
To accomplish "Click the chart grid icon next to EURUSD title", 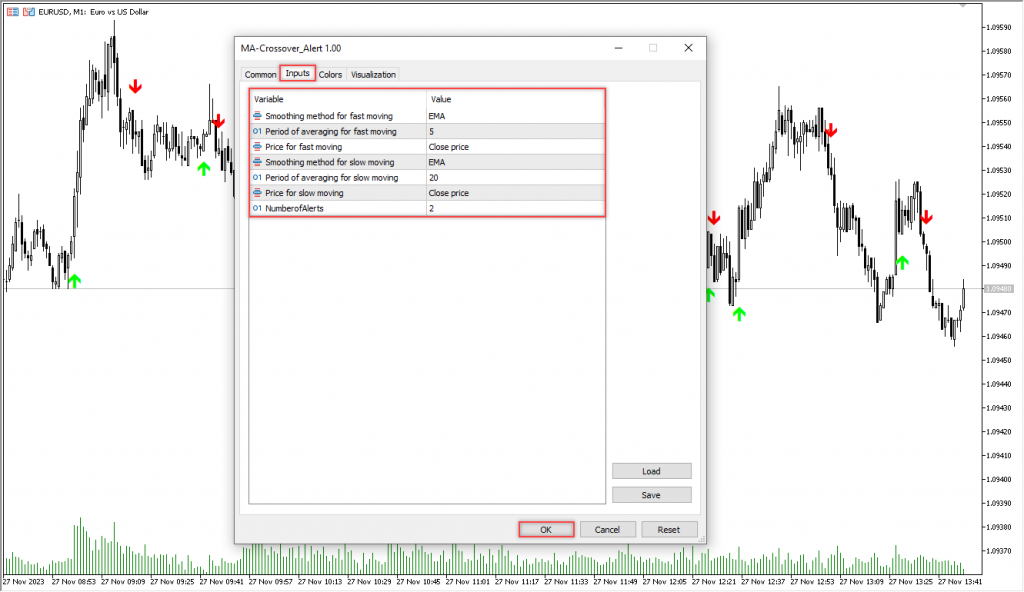I will tap(12, 12).
